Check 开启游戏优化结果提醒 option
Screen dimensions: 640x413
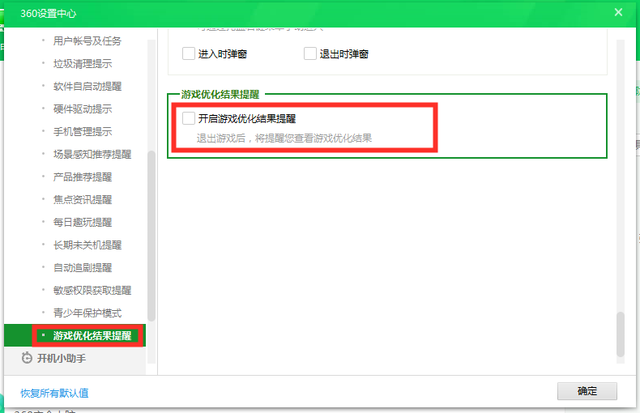[188, 118]
